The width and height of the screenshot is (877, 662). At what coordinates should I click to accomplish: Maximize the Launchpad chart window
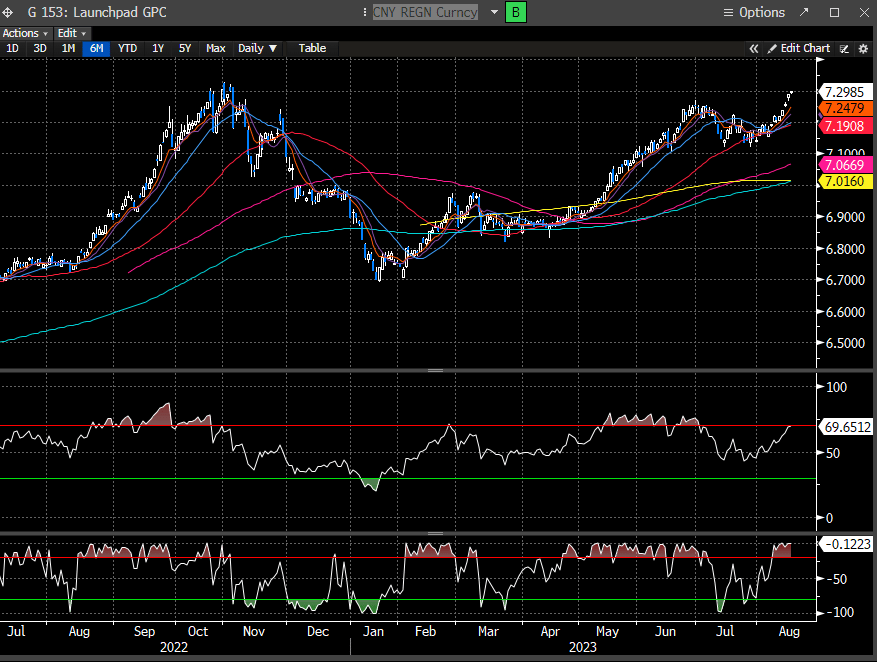point(834,12)
